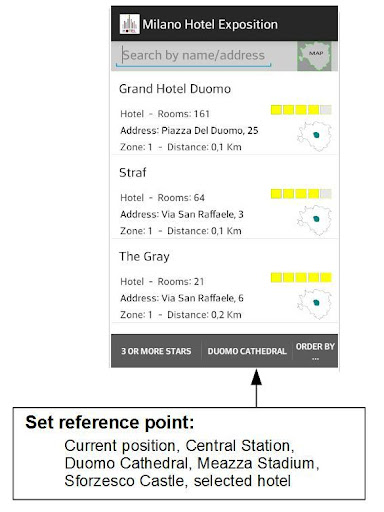This screenshot has height=512, width=384.
Task: Select The Gray five-star rating
Action: pos(301,277)
